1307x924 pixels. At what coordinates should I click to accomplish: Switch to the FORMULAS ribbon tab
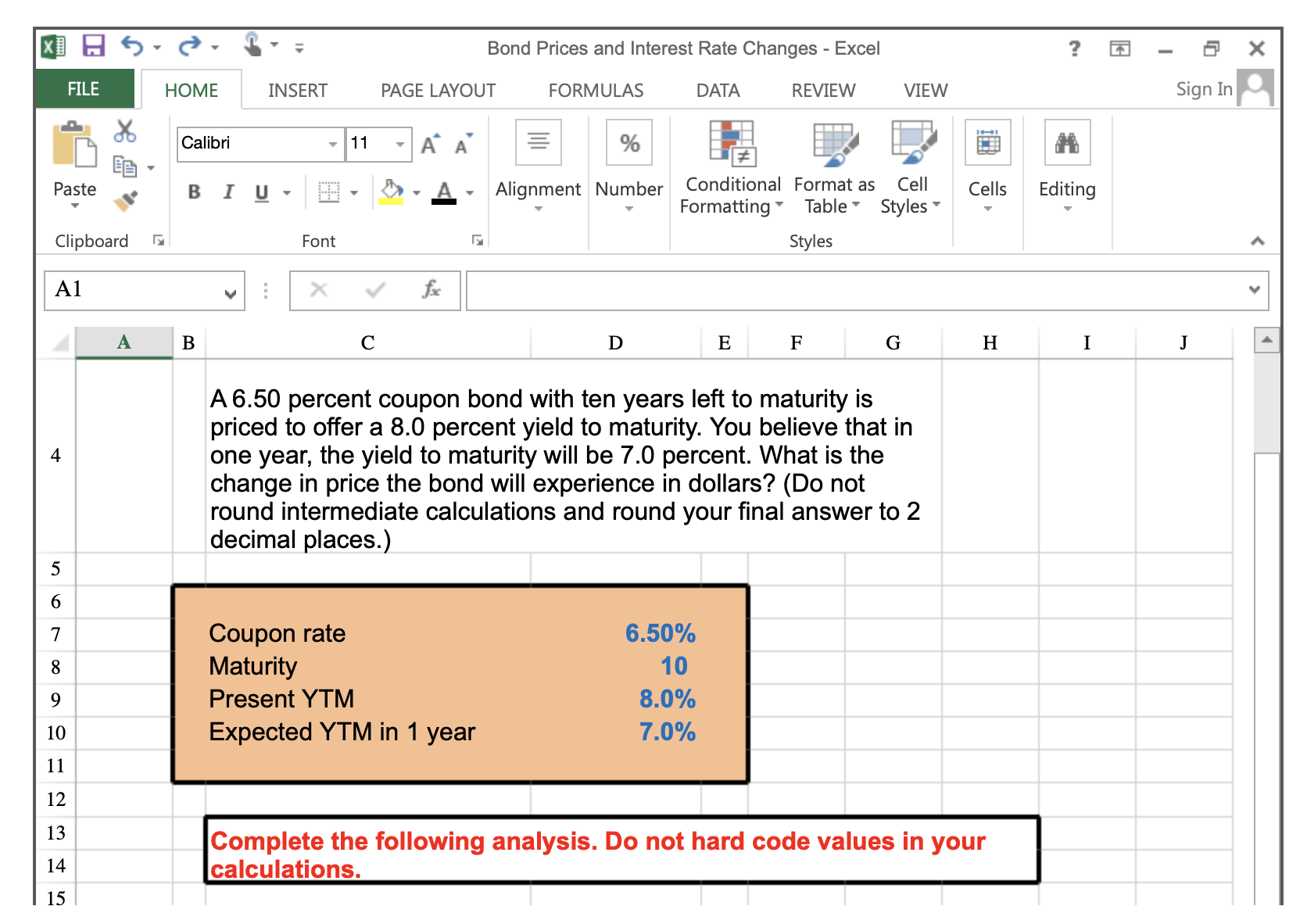click(x=596, y=90)
